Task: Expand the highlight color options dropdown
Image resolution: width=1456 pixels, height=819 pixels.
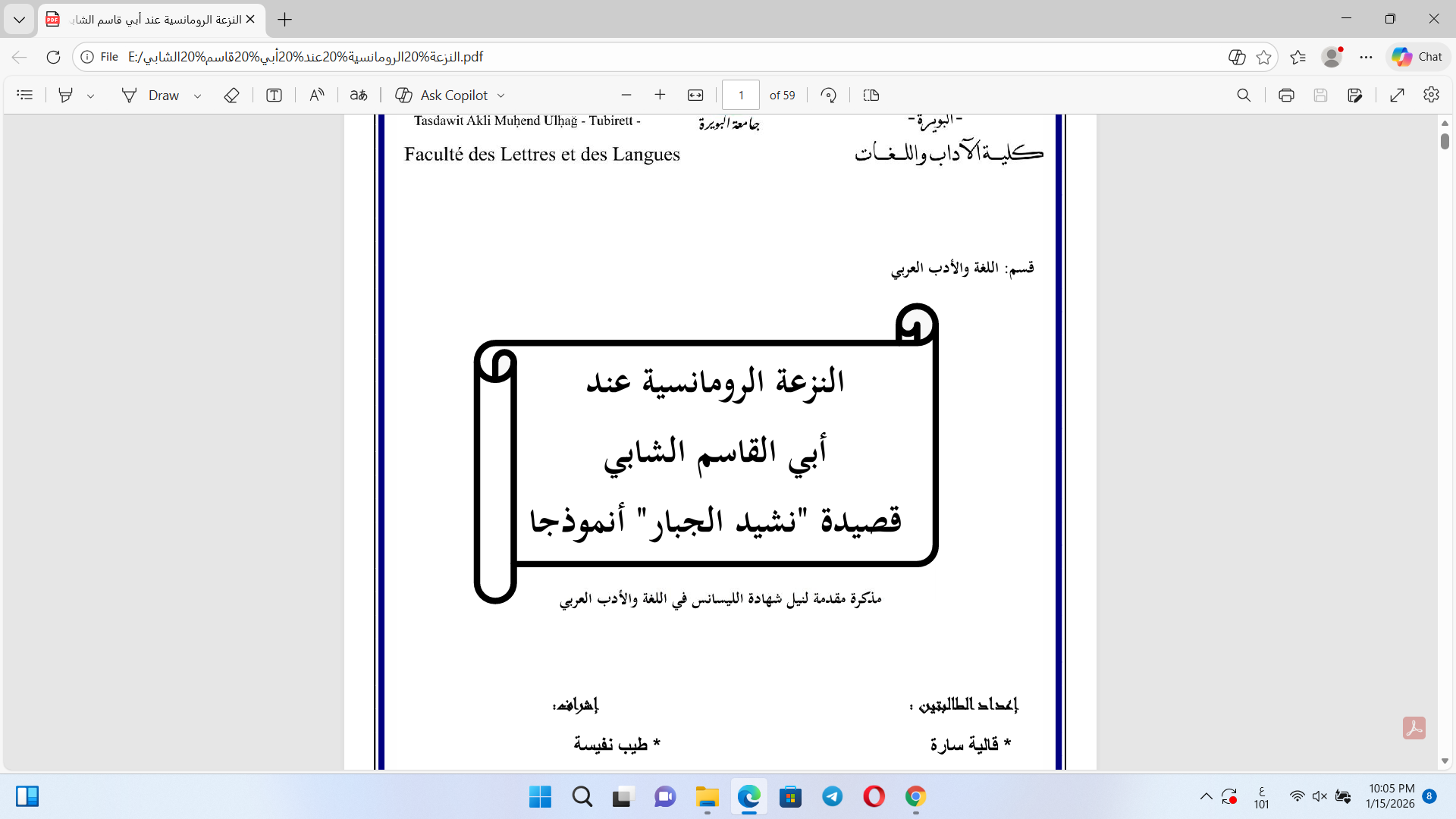Action: pos(90,96)
